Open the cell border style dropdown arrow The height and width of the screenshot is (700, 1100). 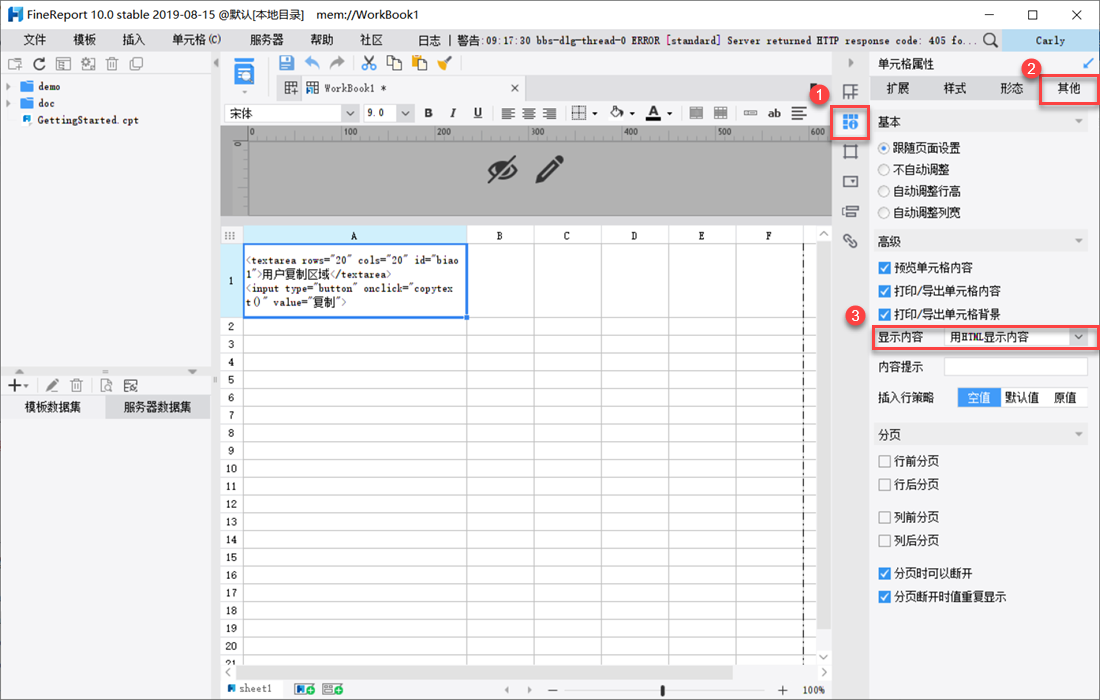pos(595,114)
